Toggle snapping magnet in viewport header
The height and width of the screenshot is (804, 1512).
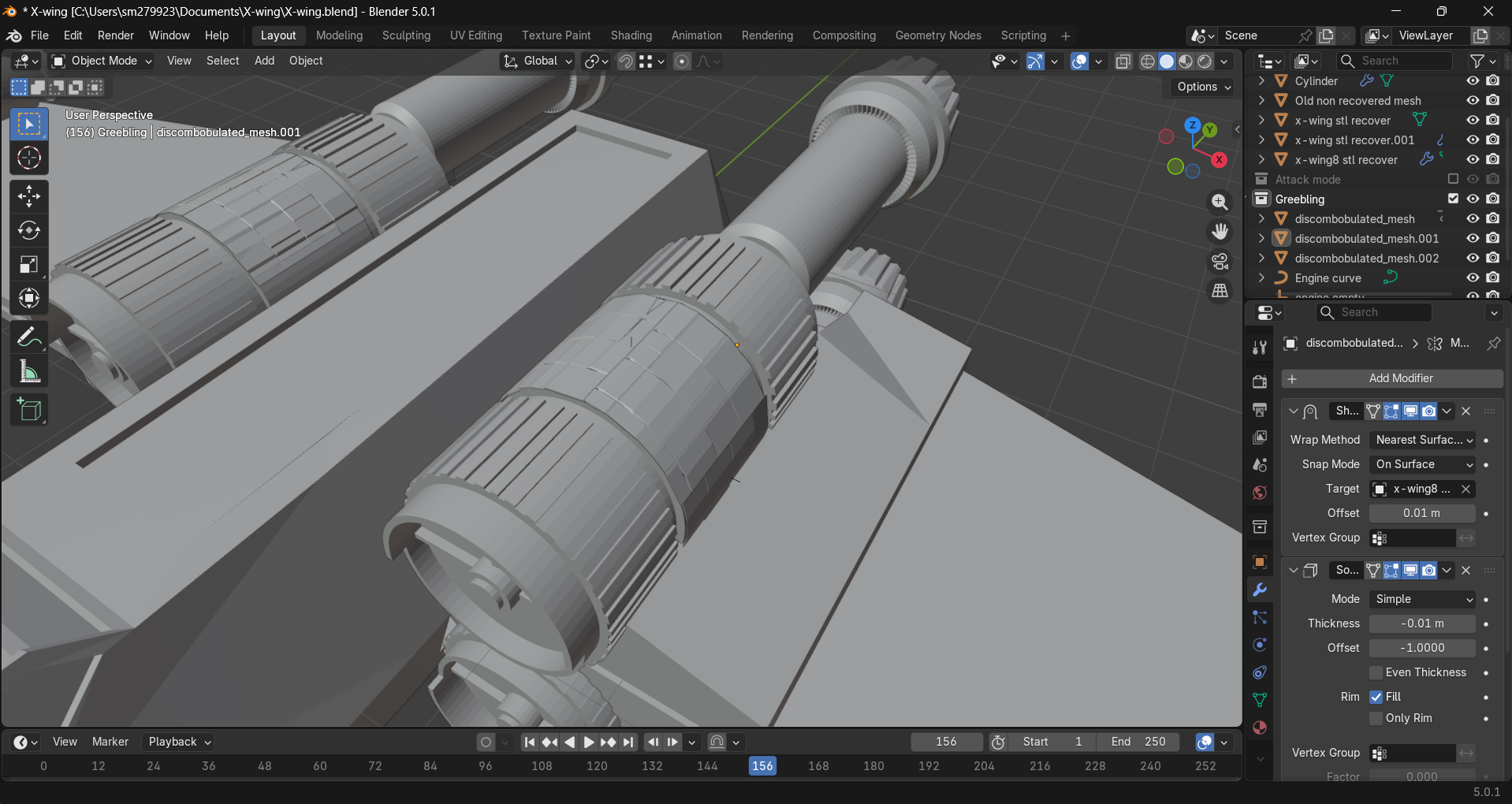(x=626, y=61)
